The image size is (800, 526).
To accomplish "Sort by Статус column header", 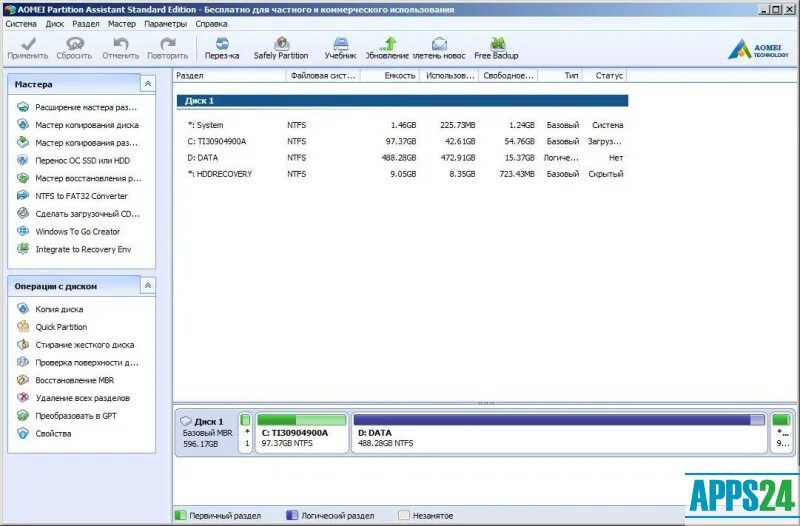I will click(604, 76).
